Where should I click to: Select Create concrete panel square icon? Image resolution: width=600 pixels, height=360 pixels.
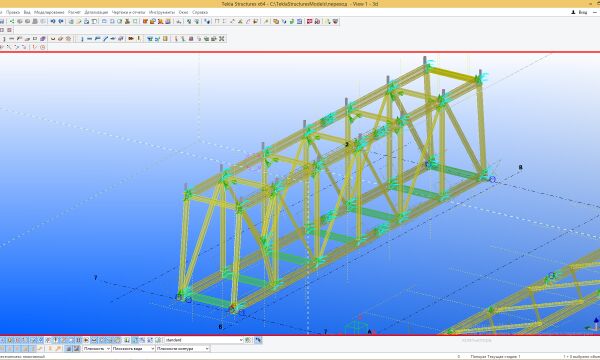[x=35, y=39]
